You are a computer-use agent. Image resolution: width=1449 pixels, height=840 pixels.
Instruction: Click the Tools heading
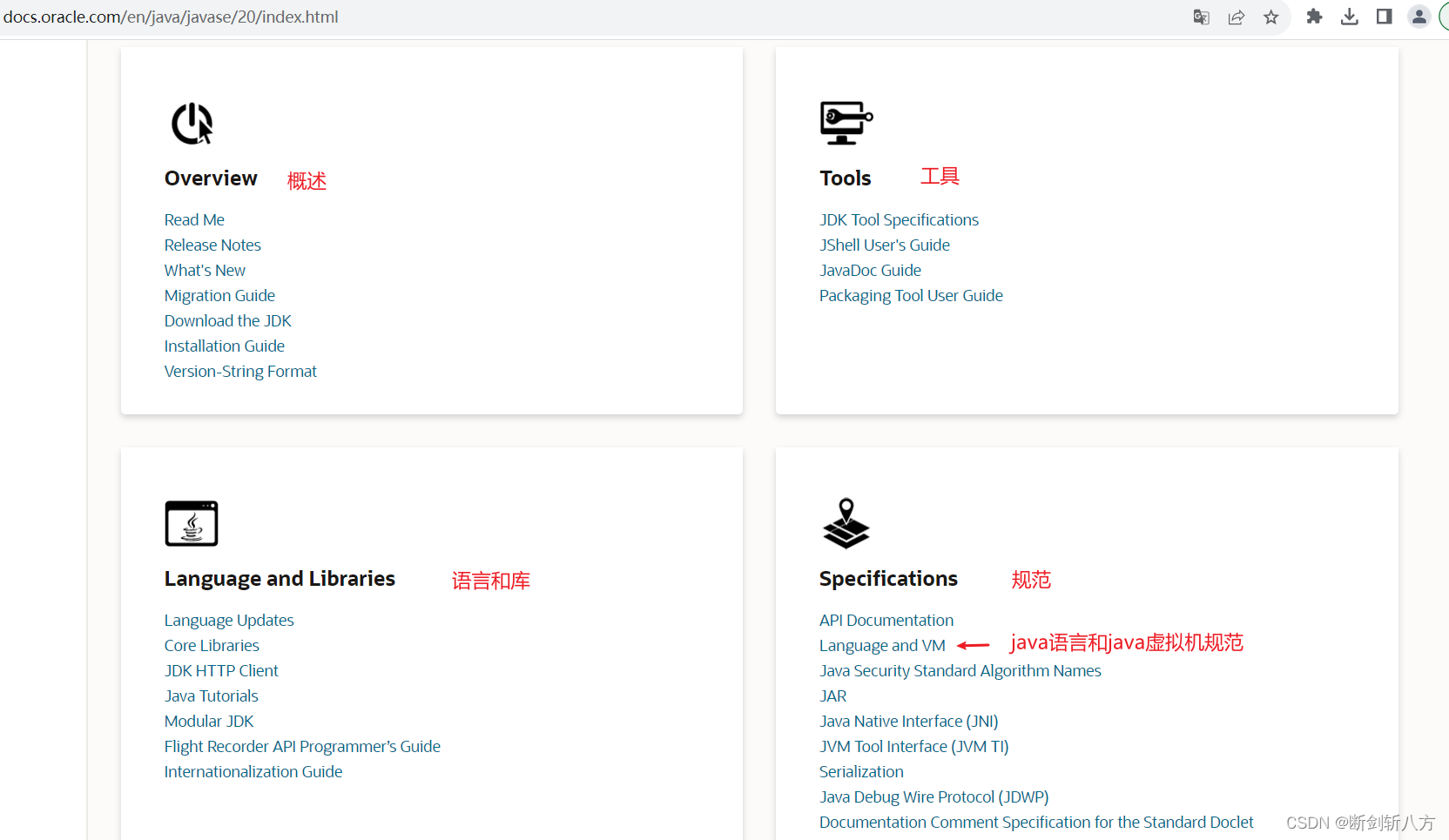846,178
